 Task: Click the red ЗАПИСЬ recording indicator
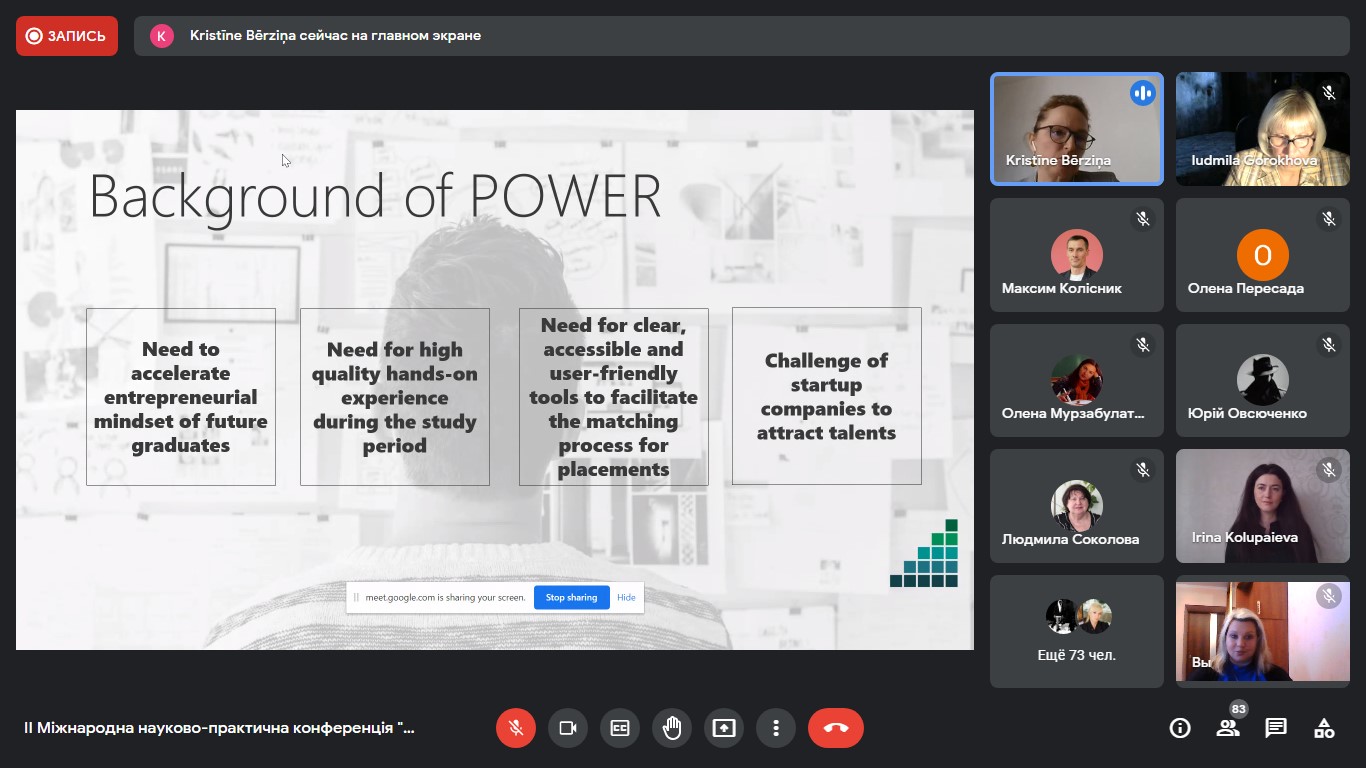click(67, 36)
